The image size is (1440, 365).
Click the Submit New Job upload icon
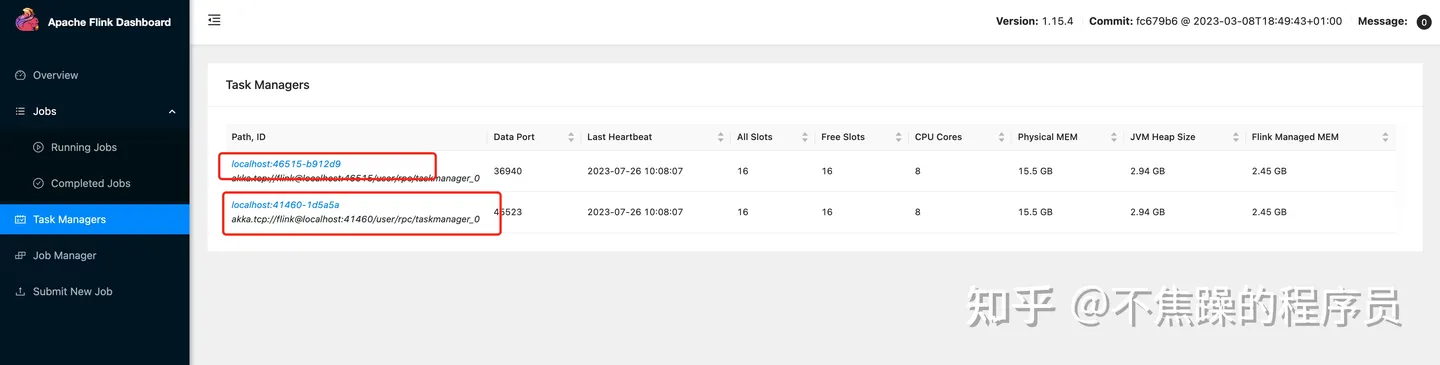21,291
